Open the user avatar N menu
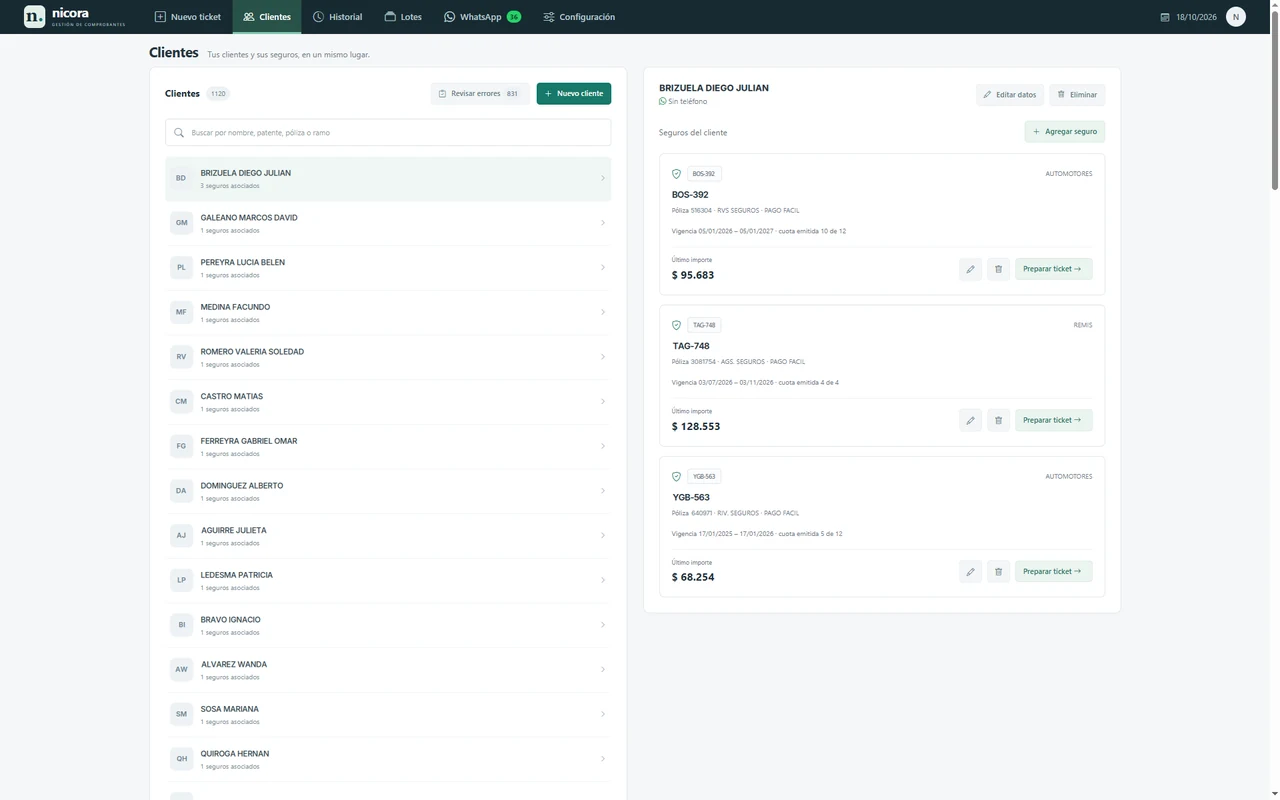1280x800 pixels. (x=1236, y=17)
